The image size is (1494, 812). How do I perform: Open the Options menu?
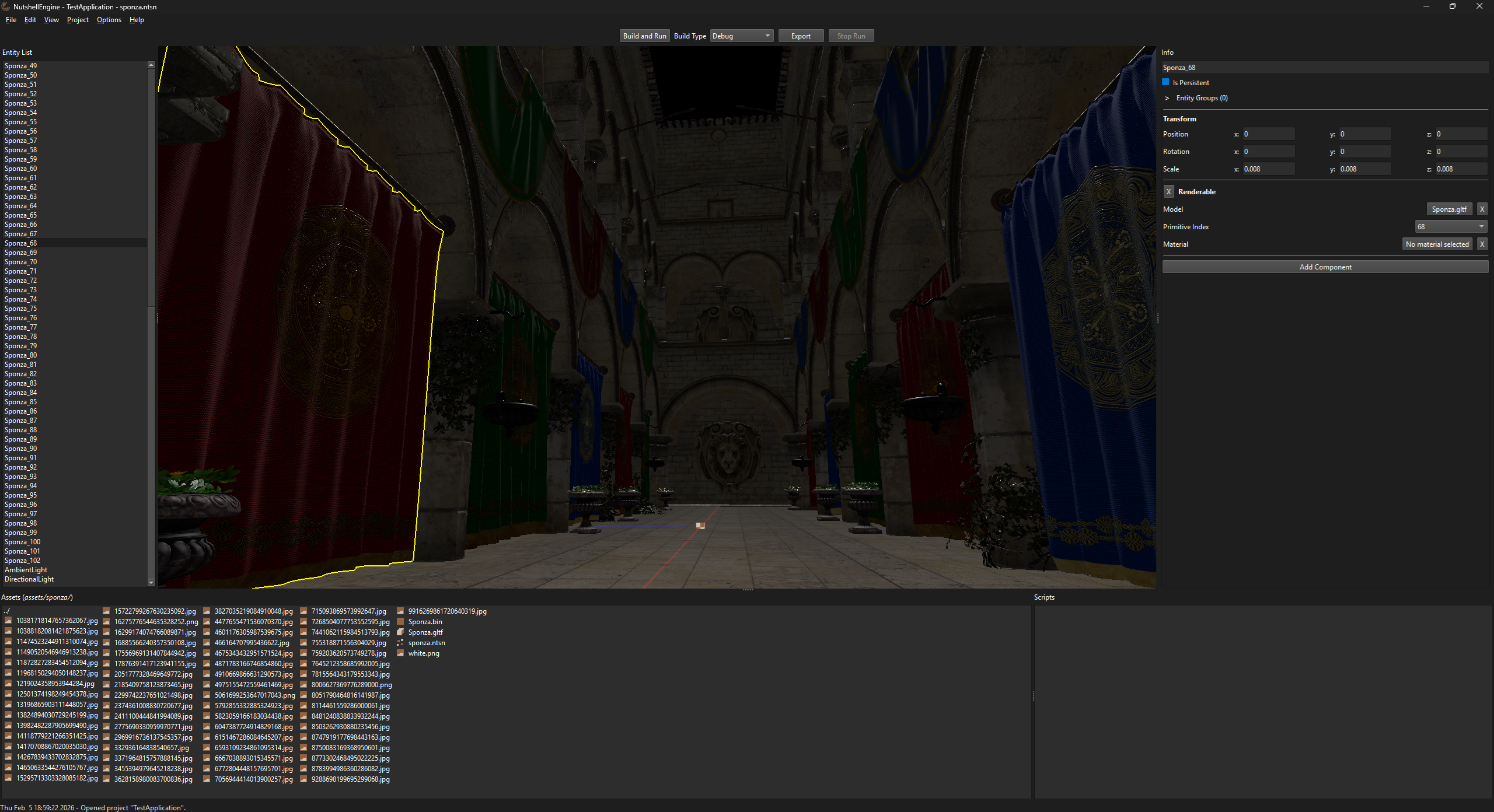tap(109, 20)
